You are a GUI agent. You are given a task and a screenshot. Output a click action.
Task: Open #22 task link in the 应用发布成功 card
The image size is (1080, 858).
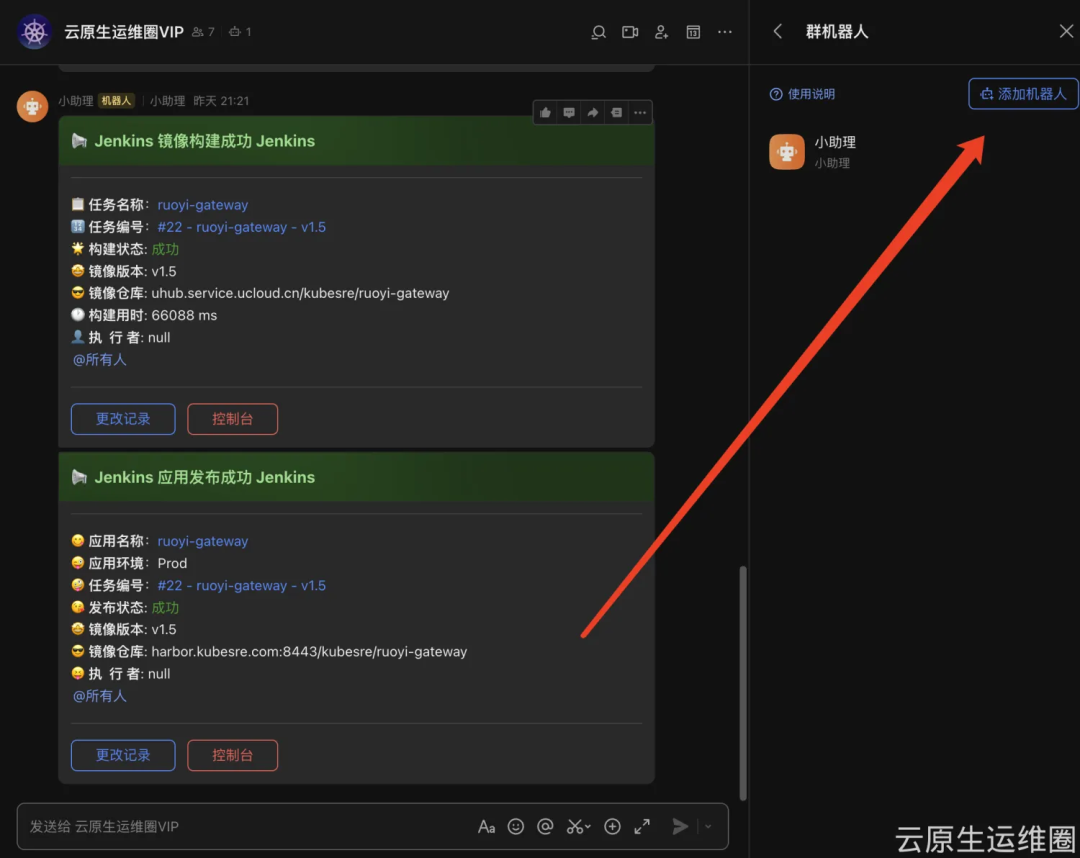tap(241, 585)
